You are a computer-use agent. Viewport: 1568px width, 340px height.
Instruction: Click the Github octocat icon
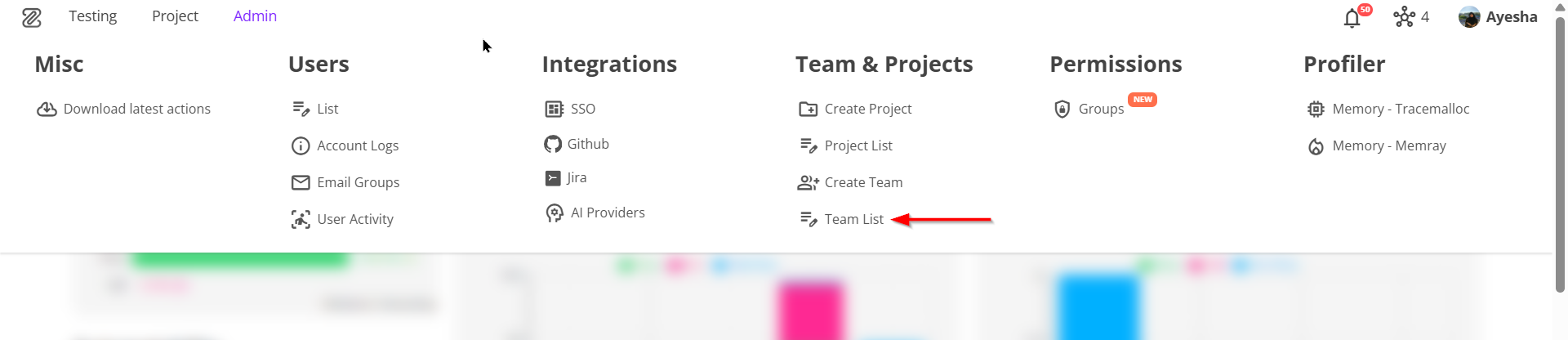553,145
